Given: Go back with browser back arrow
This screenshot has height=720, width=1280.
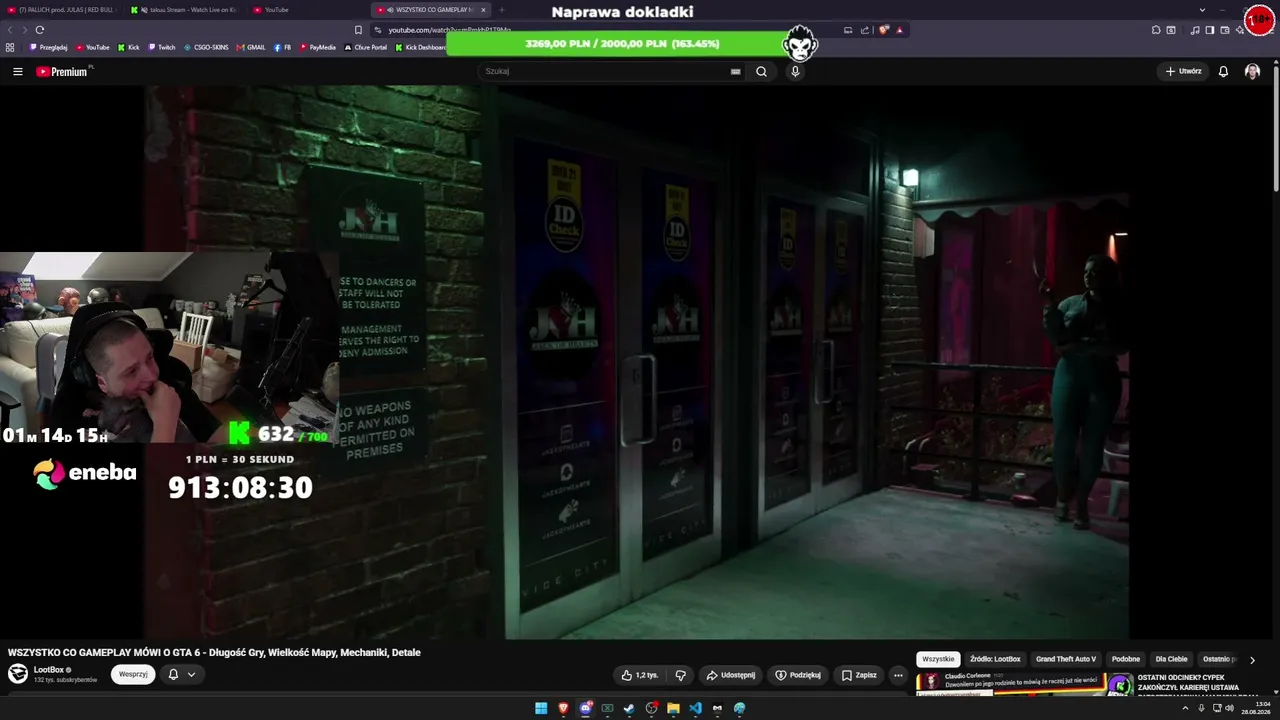Looking at the screenshot, I should click(11, 30).
